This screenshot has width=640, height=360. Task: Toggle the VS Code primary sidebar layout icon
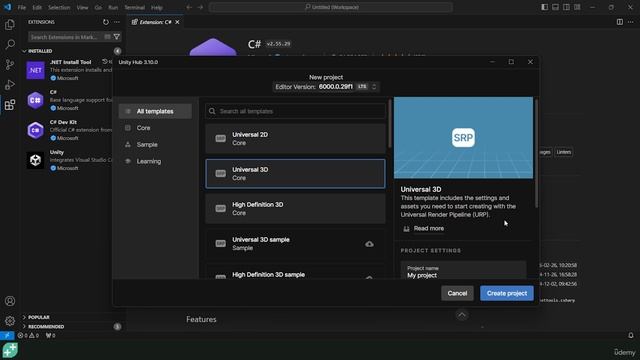tap(544, 7)
